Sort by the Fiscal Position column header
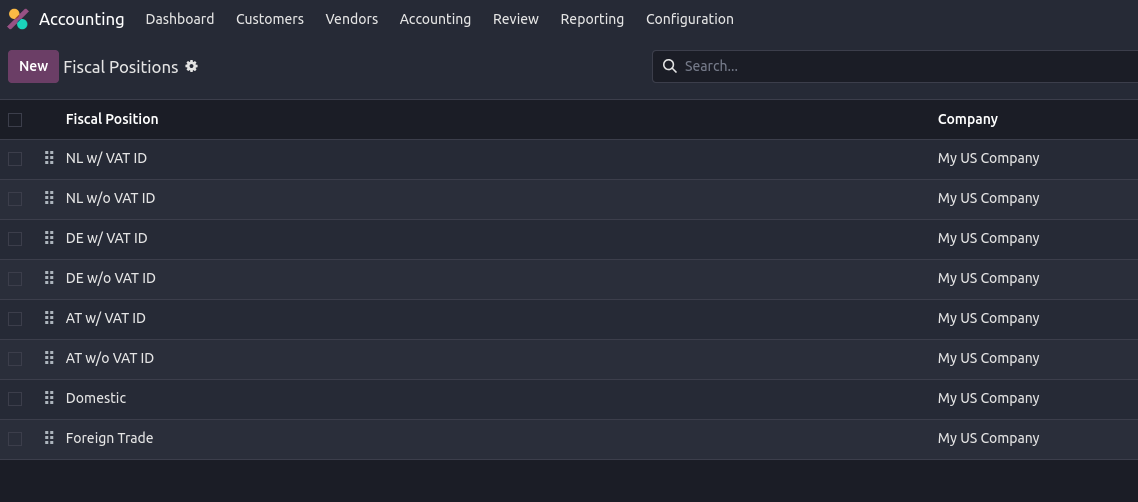Viewport: 1138px width, 502px height. tap(112, 119)
